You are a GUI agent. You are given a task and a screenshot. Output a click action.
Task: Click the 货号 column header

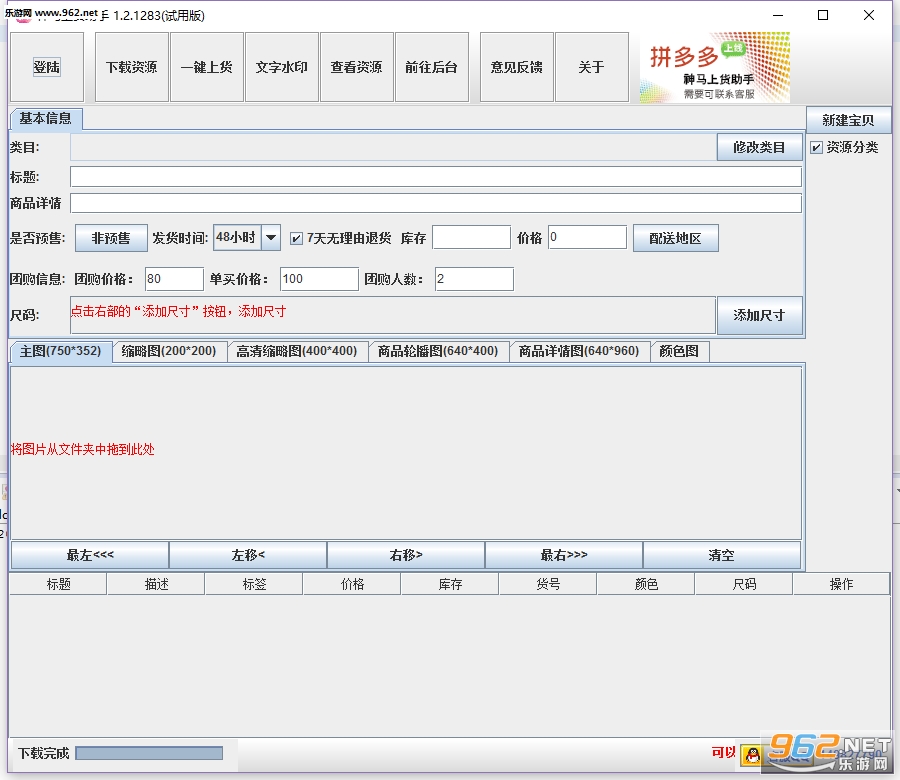click(548, 584)
